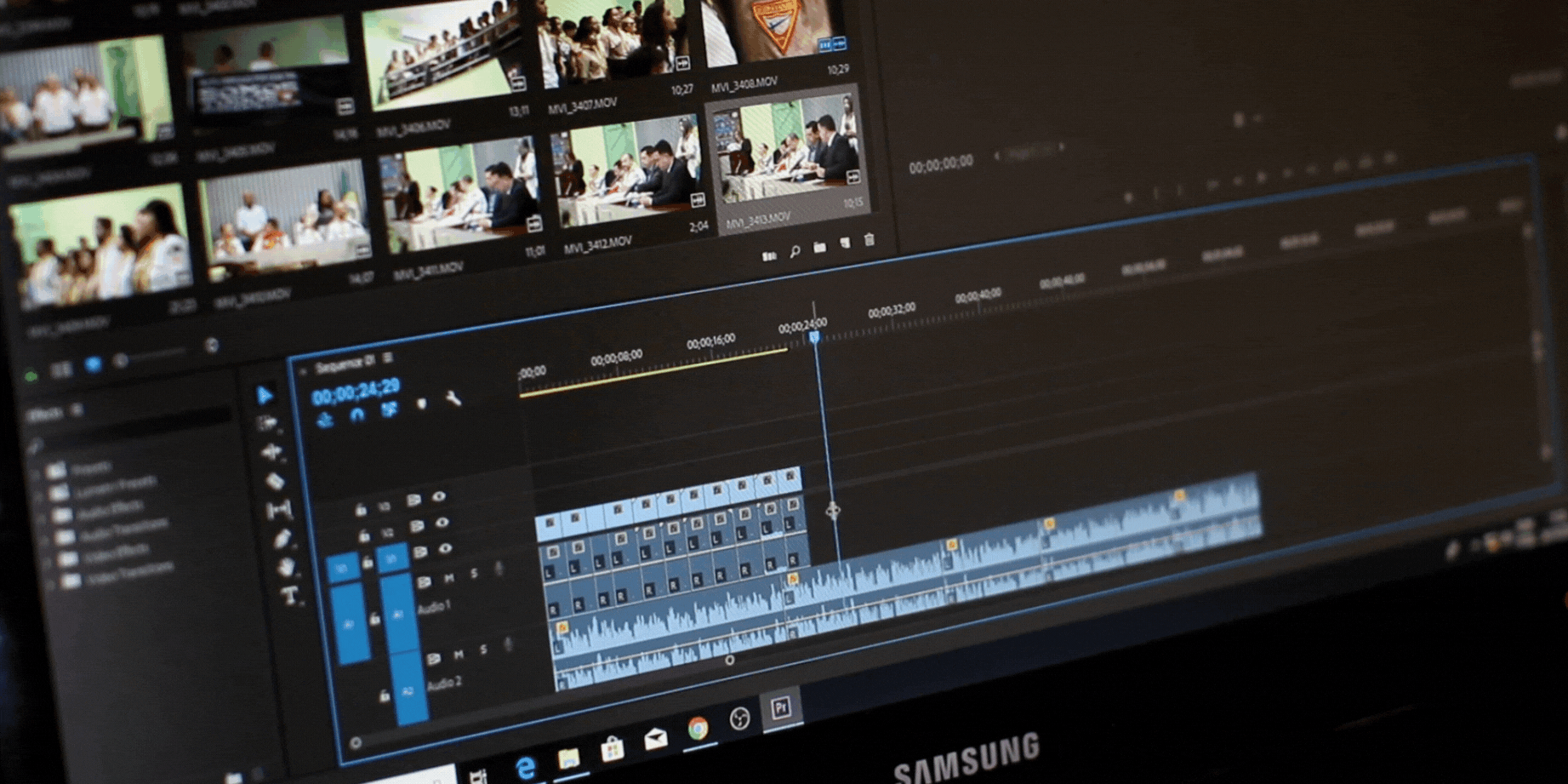Select the Sequence 01 tab
Screen dimensions: 1568x784
pos(345,365)
